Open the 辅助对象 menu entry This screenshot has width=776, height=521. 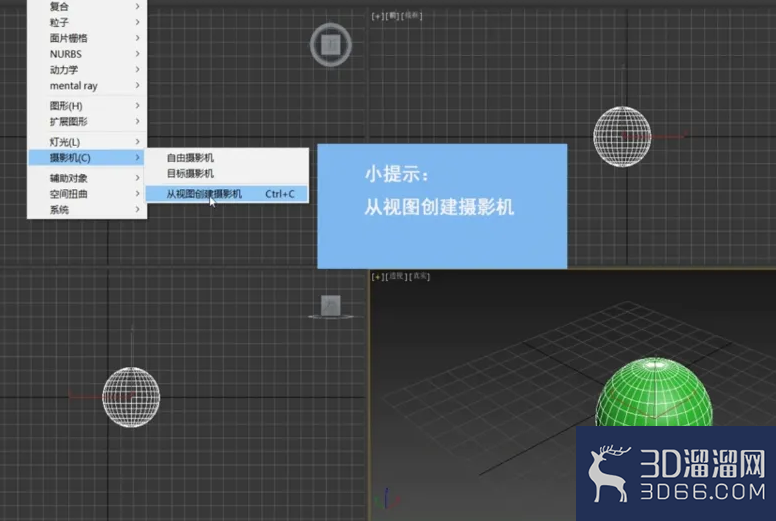87,178
